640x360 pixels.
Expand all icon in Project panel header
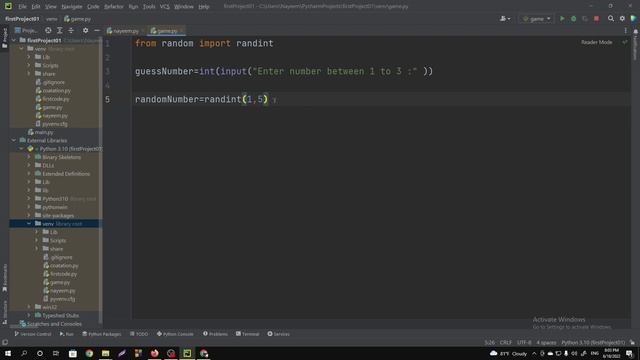(x=60, y=31)
